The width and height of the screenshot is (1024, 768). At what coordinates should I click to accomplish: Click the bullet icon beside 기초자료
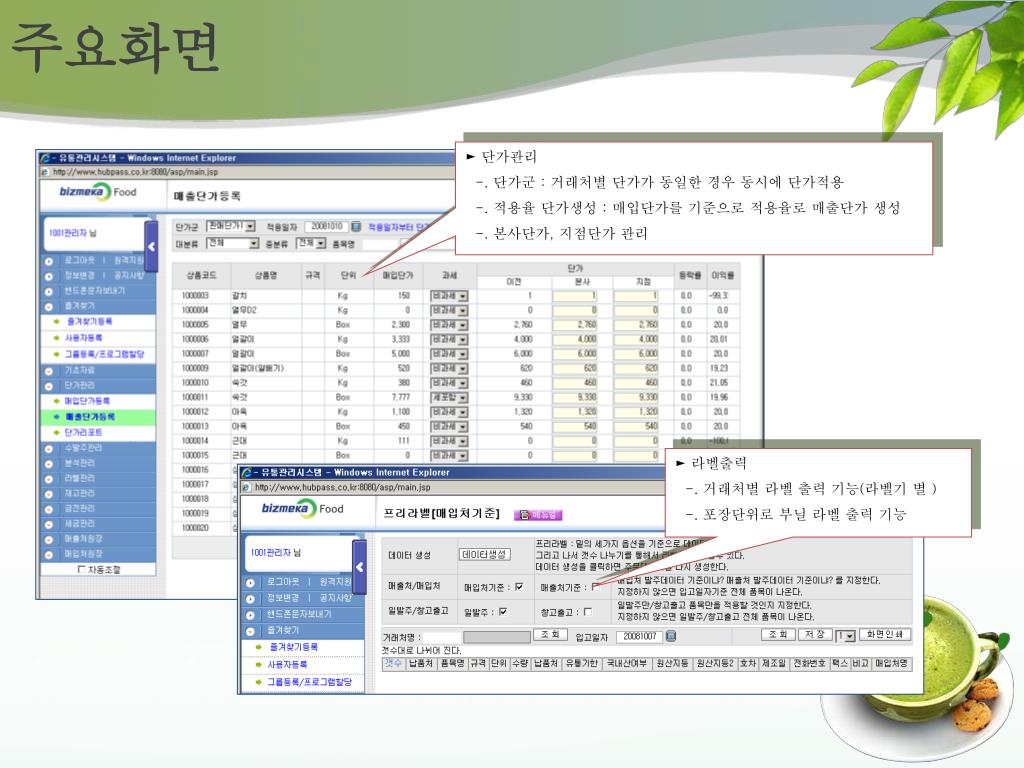coord(49,371)
